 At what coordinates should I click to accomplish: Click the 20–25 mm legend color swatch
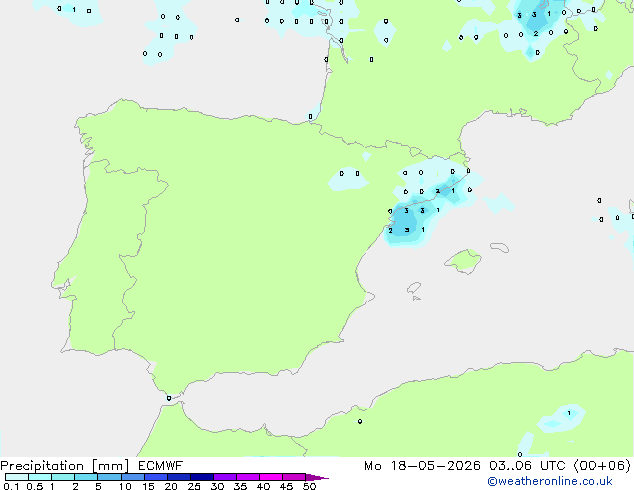tap(178, 477)
